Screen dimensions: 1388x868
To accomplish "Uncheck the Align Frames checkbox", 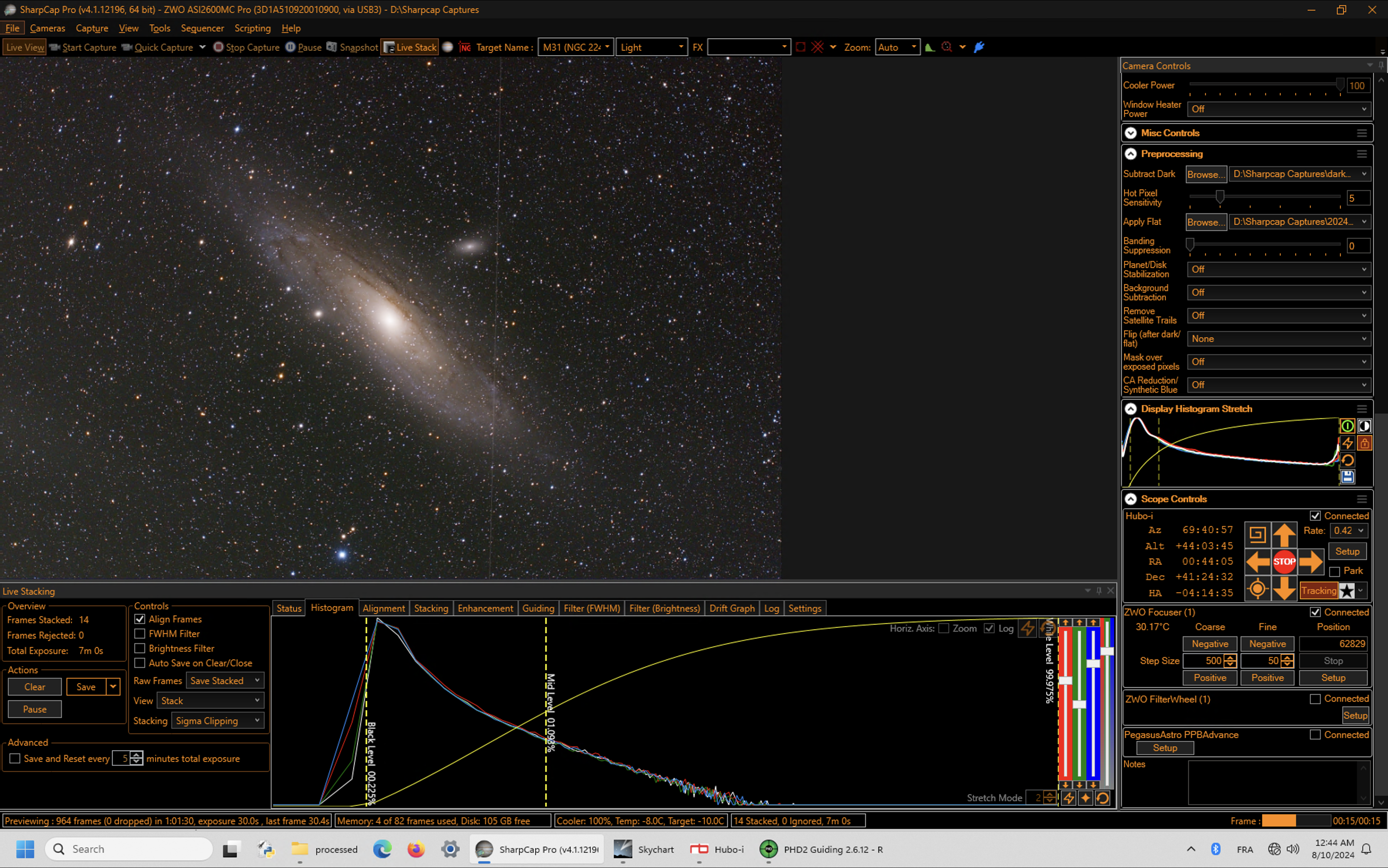I will tap(140, 619).
